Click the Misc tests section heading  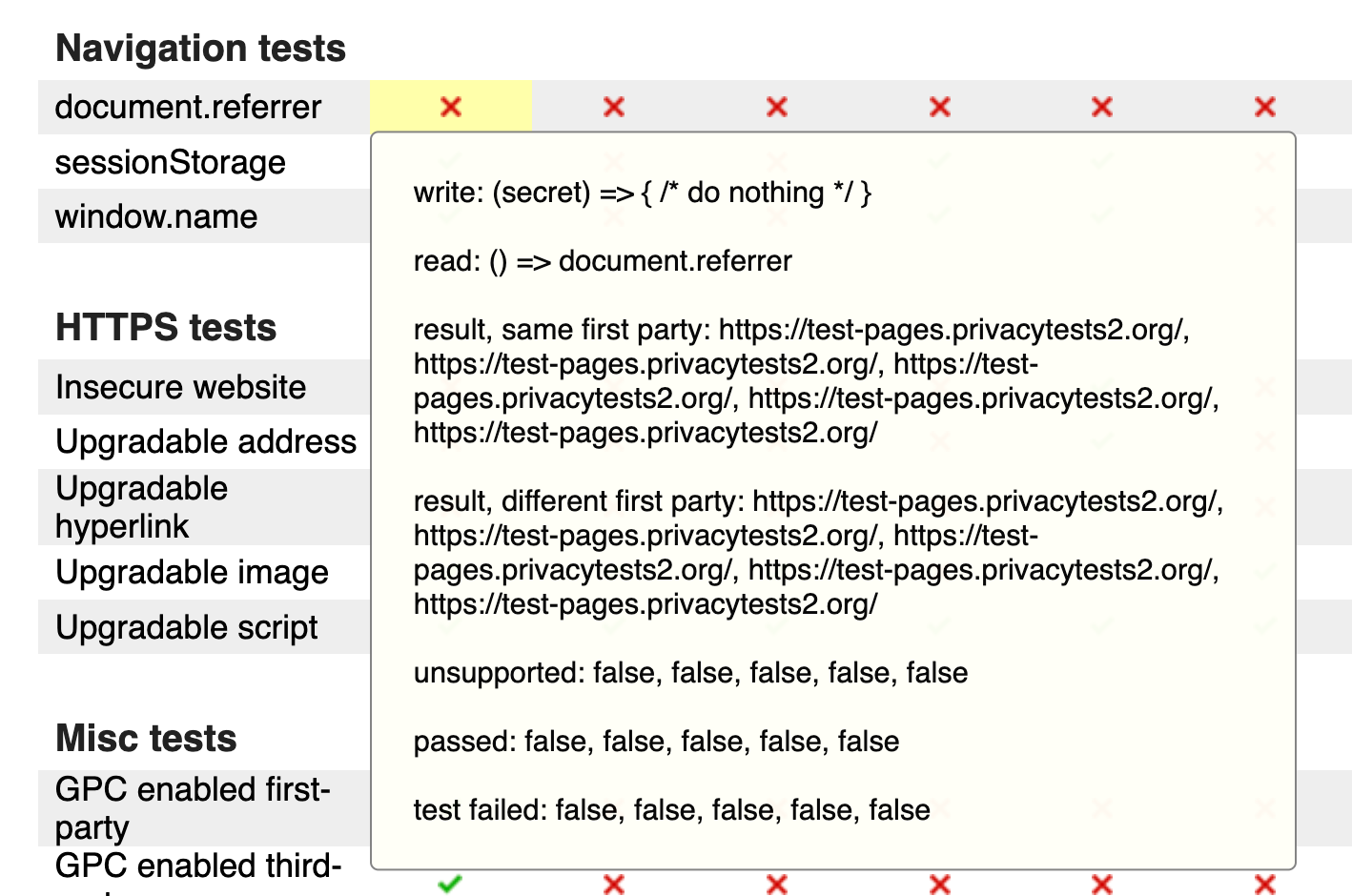pos(146,739)
